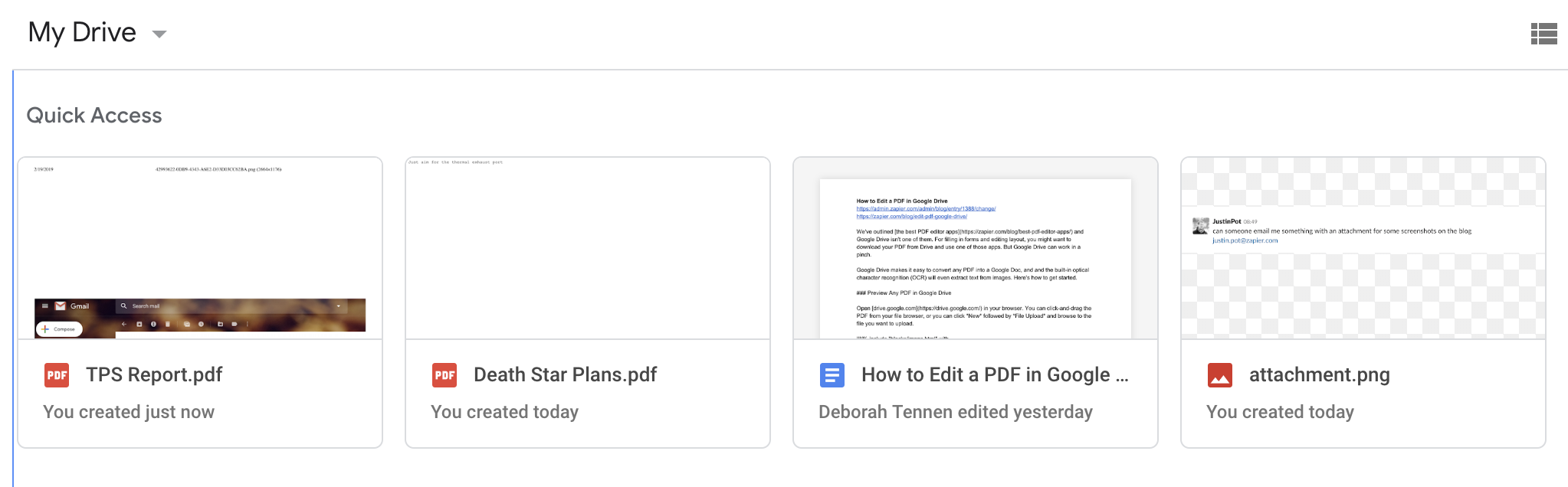This screenshot has height=487, width=1568.
Task: Click the 'You created just now' text
Action: 129,412
